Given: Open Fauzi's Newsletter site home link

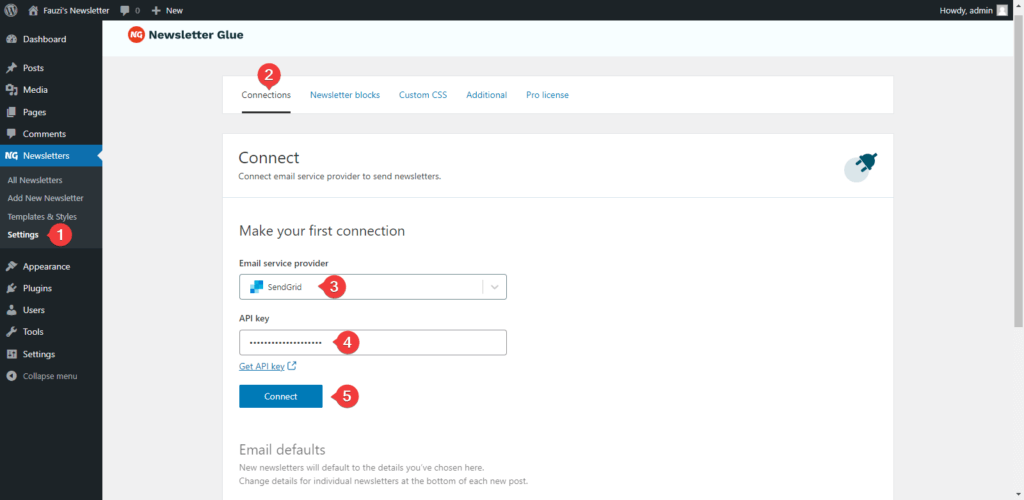Looking at the screenshot, I should 69,10.
